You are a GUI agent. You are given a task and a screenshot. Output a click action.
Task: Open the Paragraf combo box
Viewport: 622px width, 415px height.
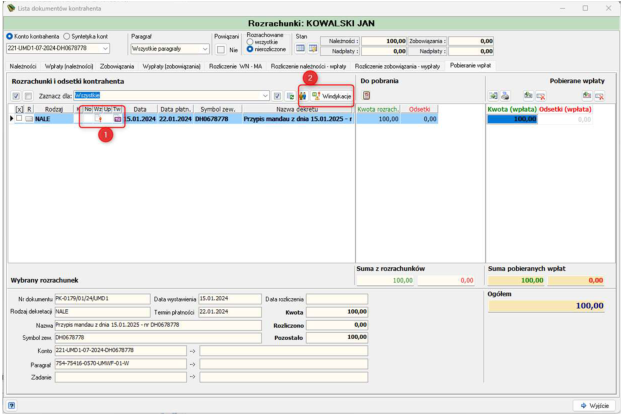click(x=170, y=49)
